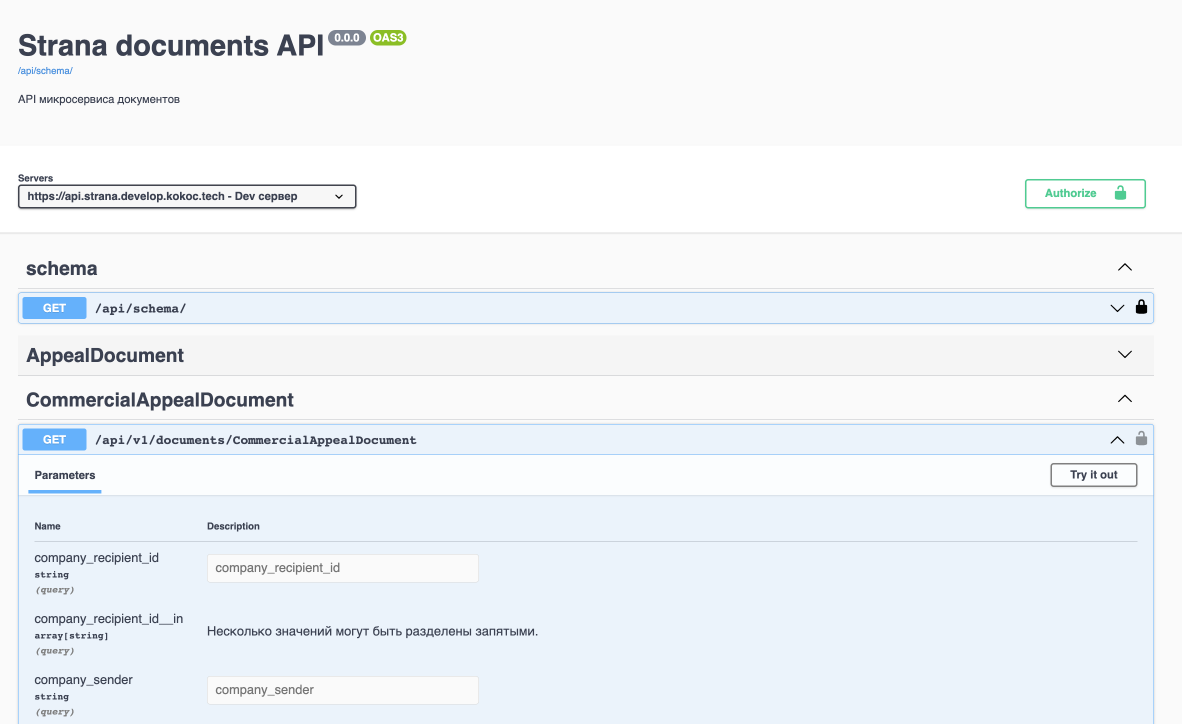Screen dimensions: 1182x724
Task: Click the GET badge for /api/schema/
Action: 55,308
